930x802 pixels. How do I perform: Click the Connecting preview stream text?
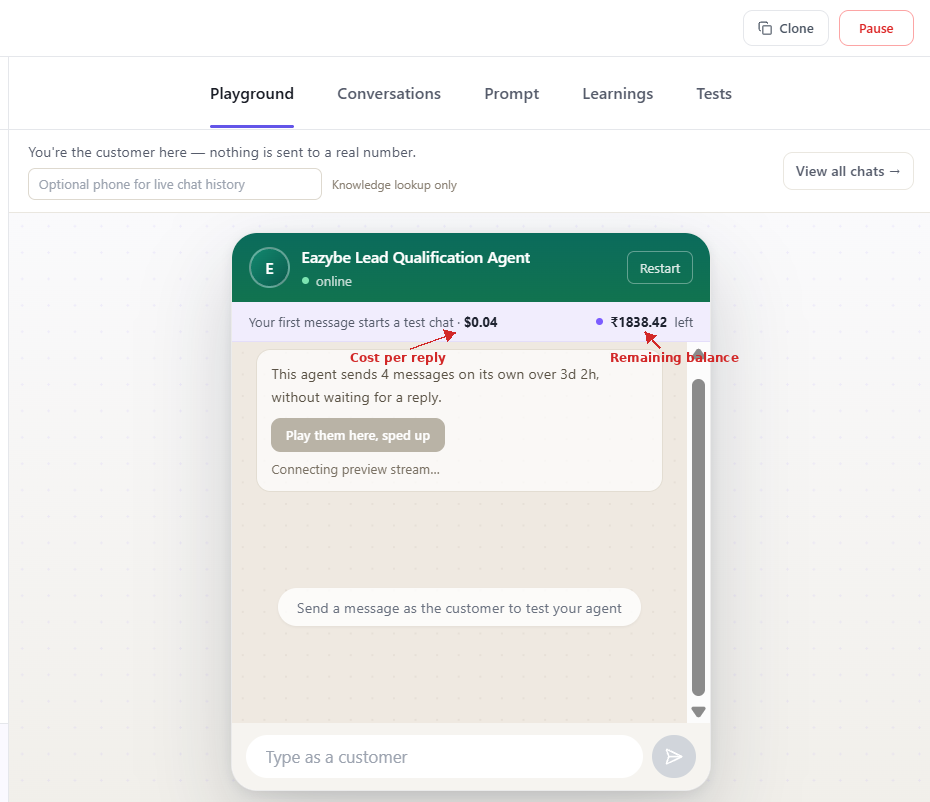355,469
